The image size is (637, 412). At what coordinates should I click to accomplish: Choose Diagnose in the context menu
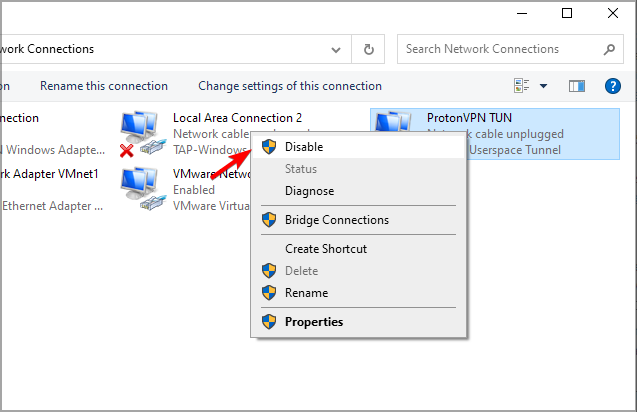pos(309,191)
